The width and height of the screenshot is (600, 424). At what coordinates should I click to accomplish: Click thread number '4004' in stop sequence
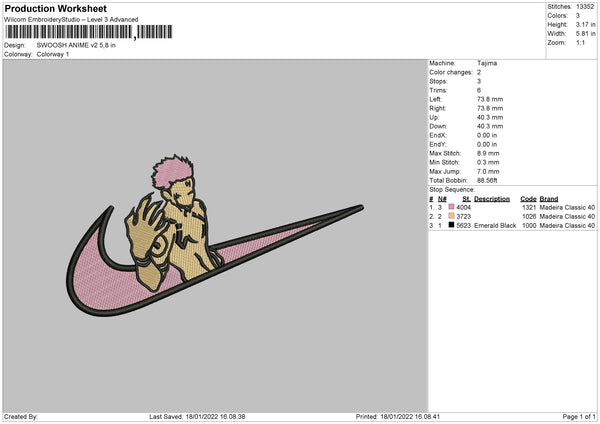coord(463,207)
